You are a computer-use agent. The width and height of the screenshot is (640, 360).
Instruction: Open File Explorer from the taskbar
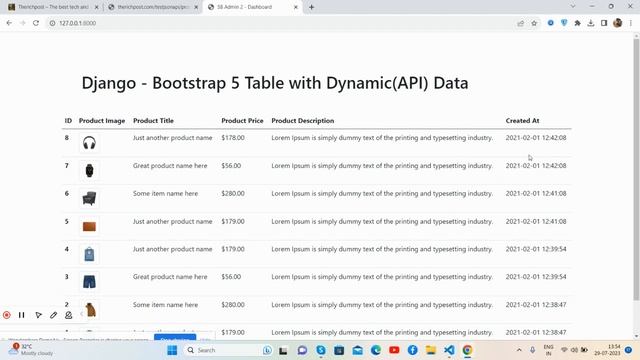(x=431, y=350)
